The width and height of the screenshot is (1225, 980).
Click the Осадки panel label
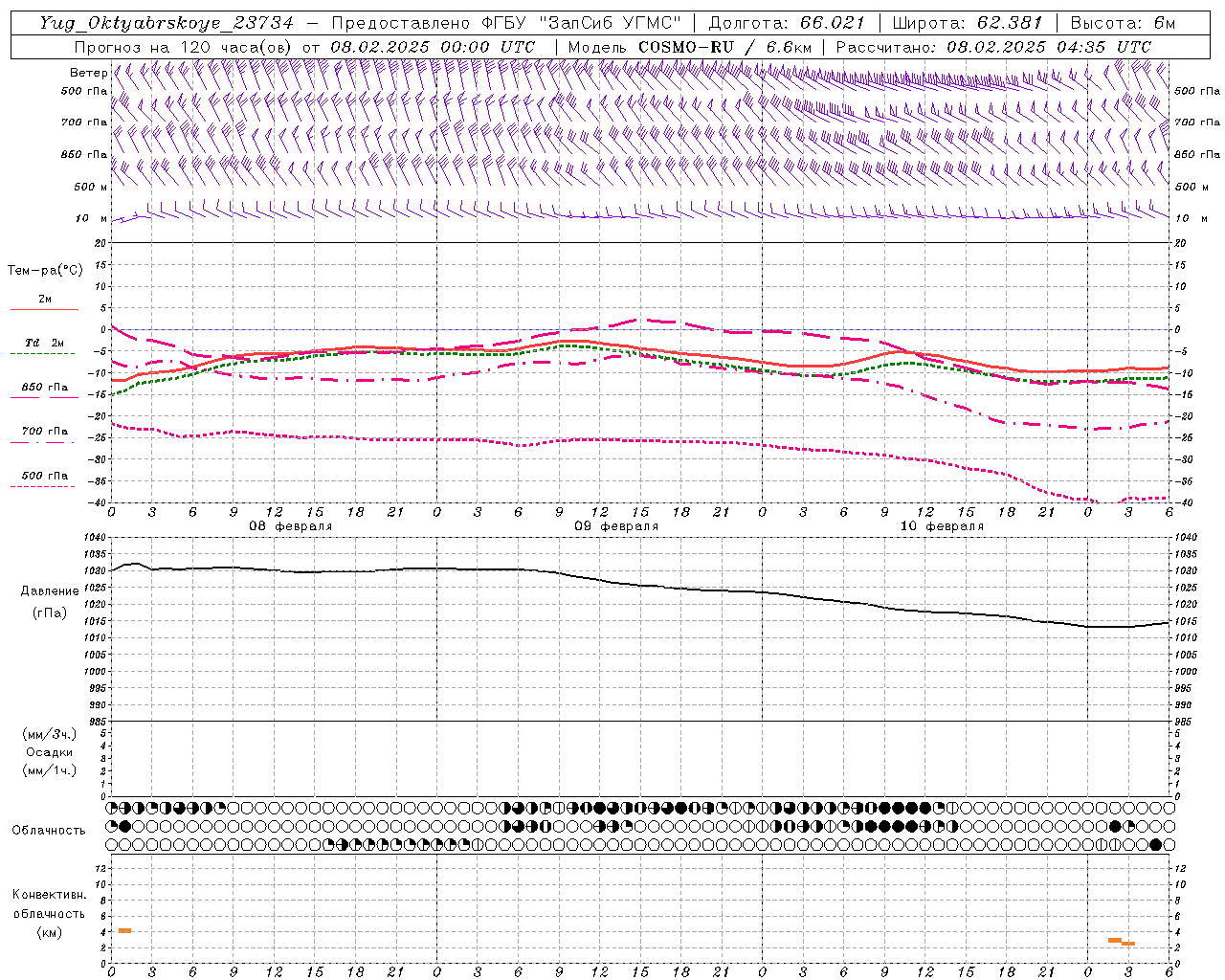[x=50, y=753]
